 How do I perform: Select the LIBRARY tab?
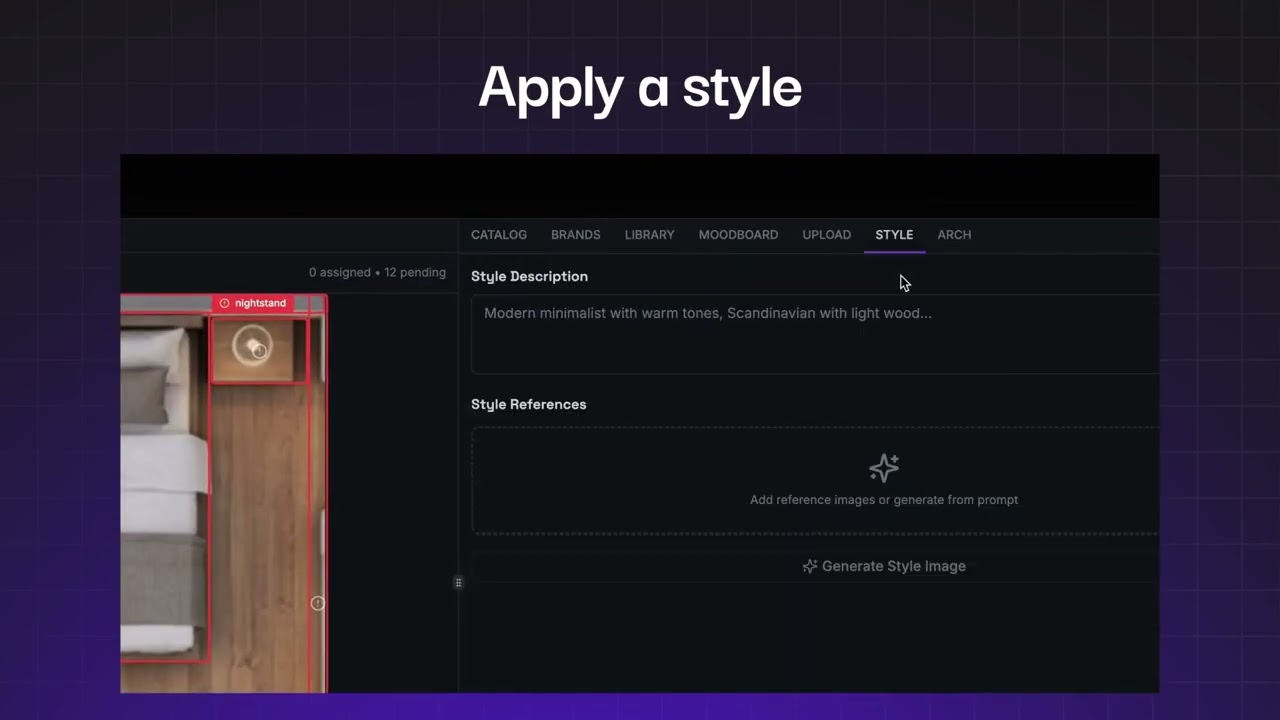pos(650,235)
